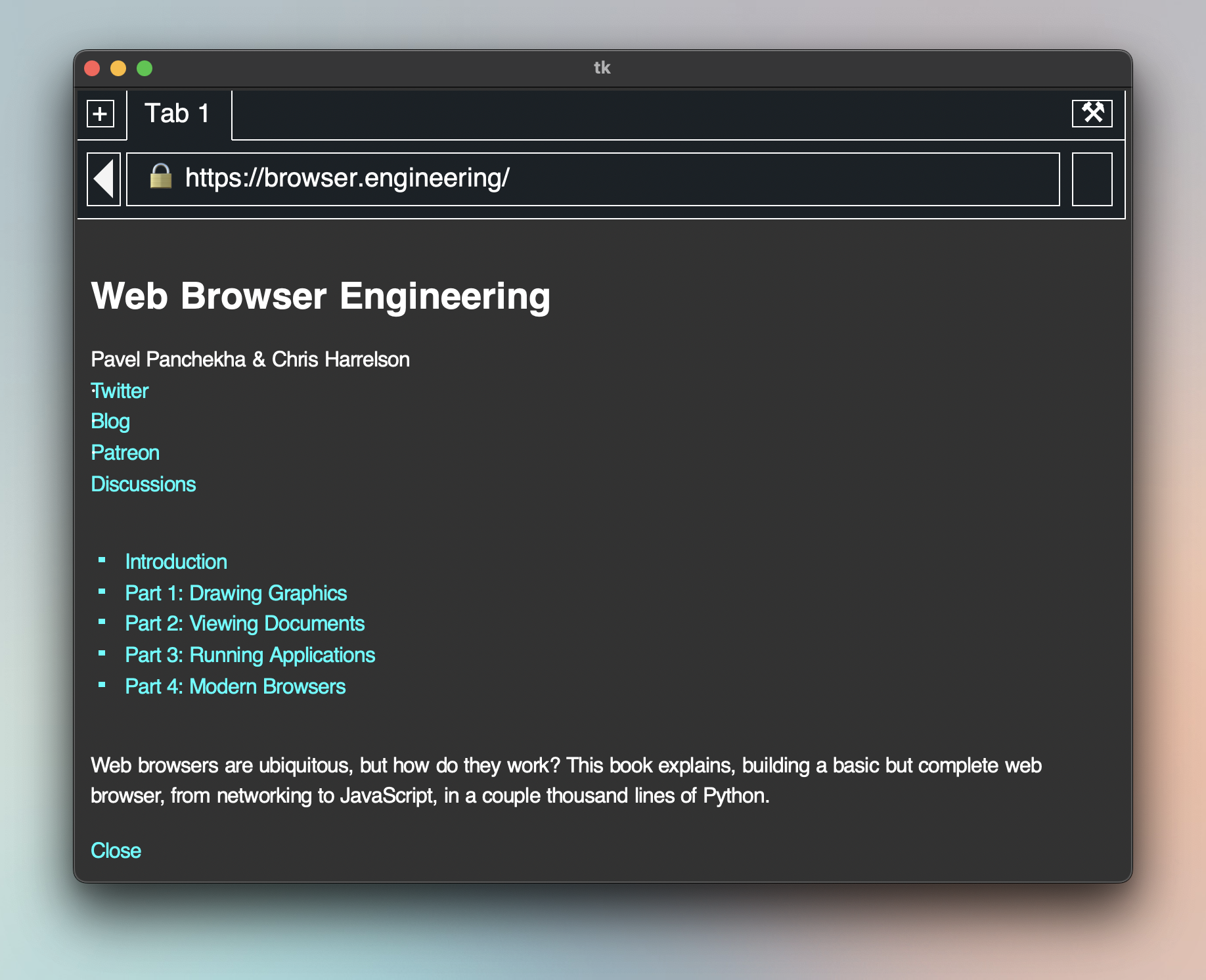Image resolution: width=1206 pixels, height=980 pixels.
Task: Open Part 2: Viewing Documents
Action: pos(244,623)
